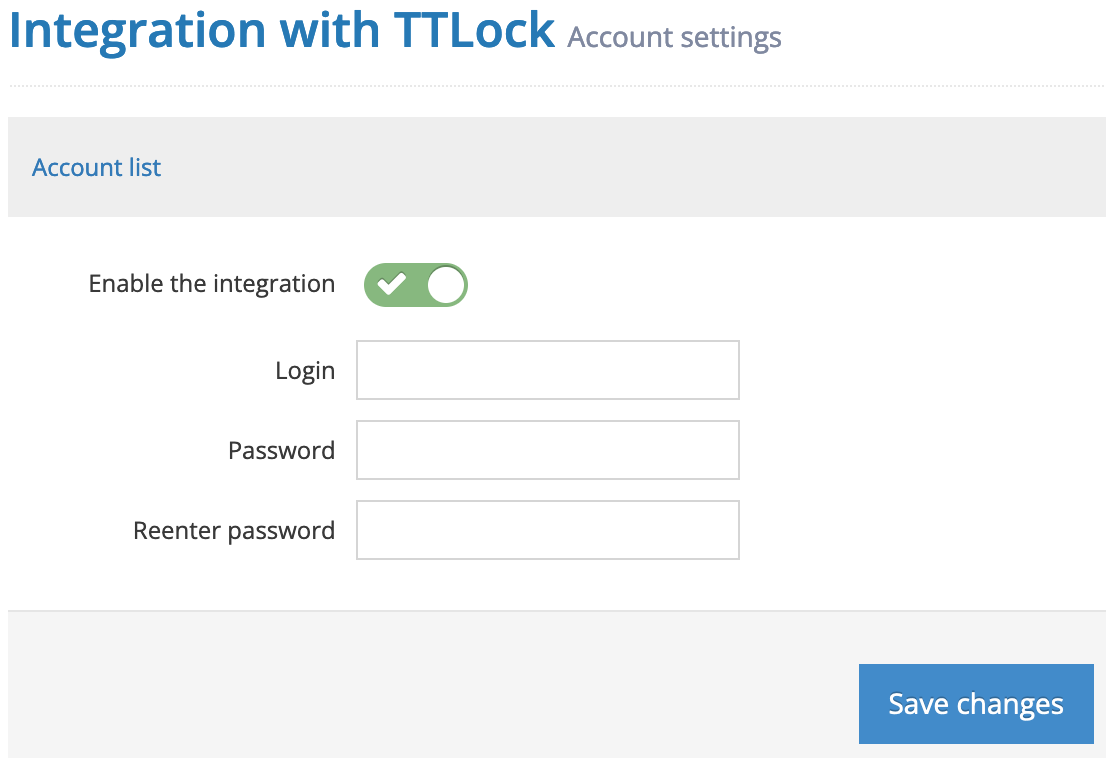The image size is (1106, 758).
Task: Click the Account settings subtitle
Action: click(673, 37)
